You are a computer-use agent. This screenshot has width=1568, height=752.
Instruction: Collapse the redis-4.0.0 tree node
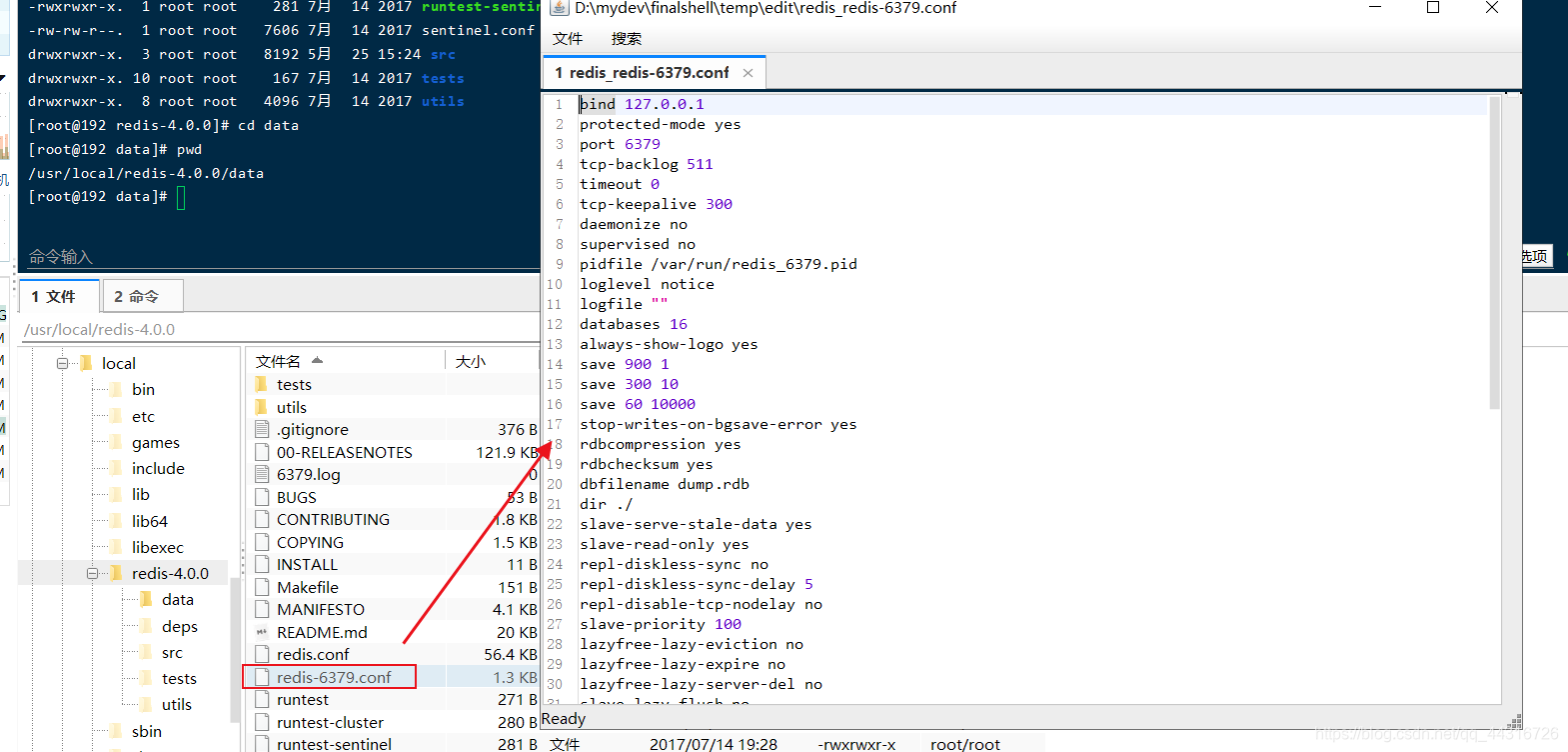click(x=92, y=573)
